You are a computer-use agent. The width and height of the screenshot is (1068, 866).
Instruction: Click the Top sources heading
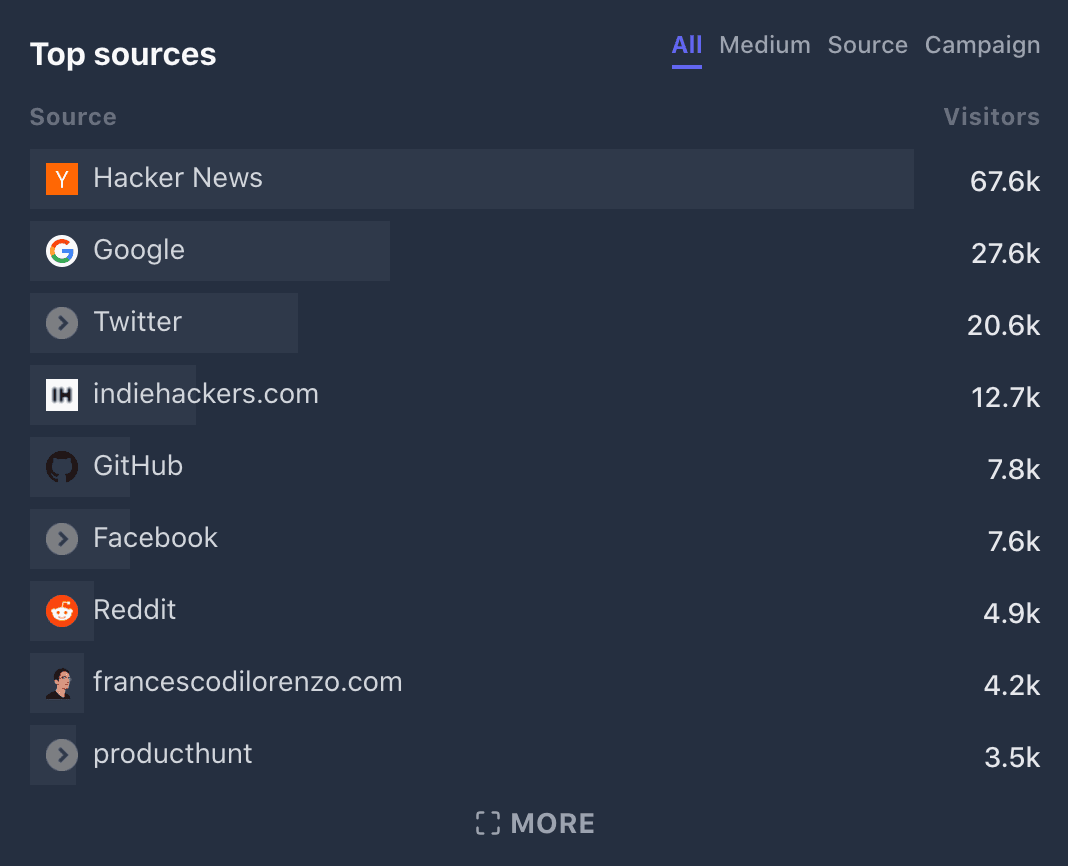click(123, 54)
